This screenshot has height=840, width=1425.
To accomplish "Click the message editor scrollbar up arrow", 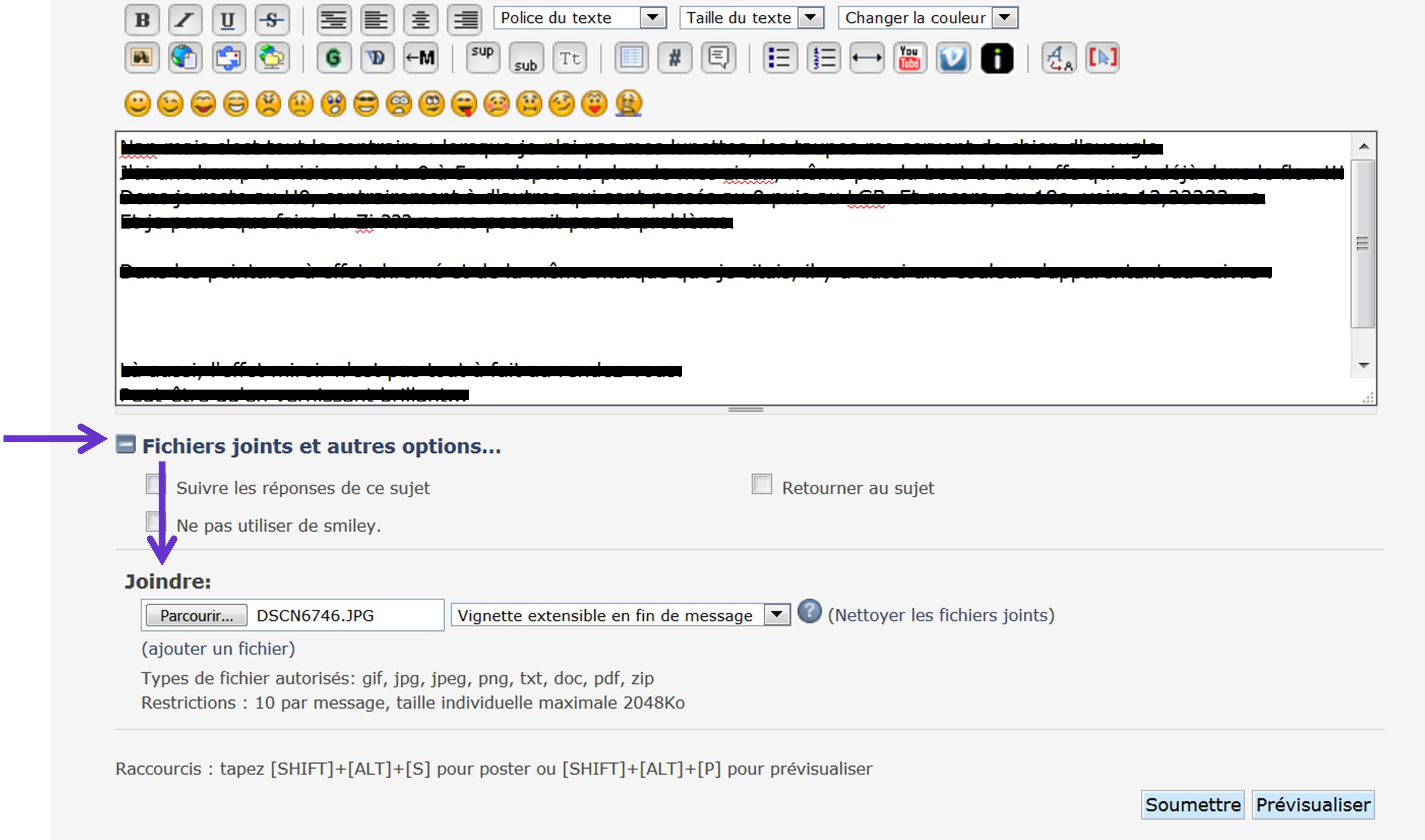I will coord(1364,147).
